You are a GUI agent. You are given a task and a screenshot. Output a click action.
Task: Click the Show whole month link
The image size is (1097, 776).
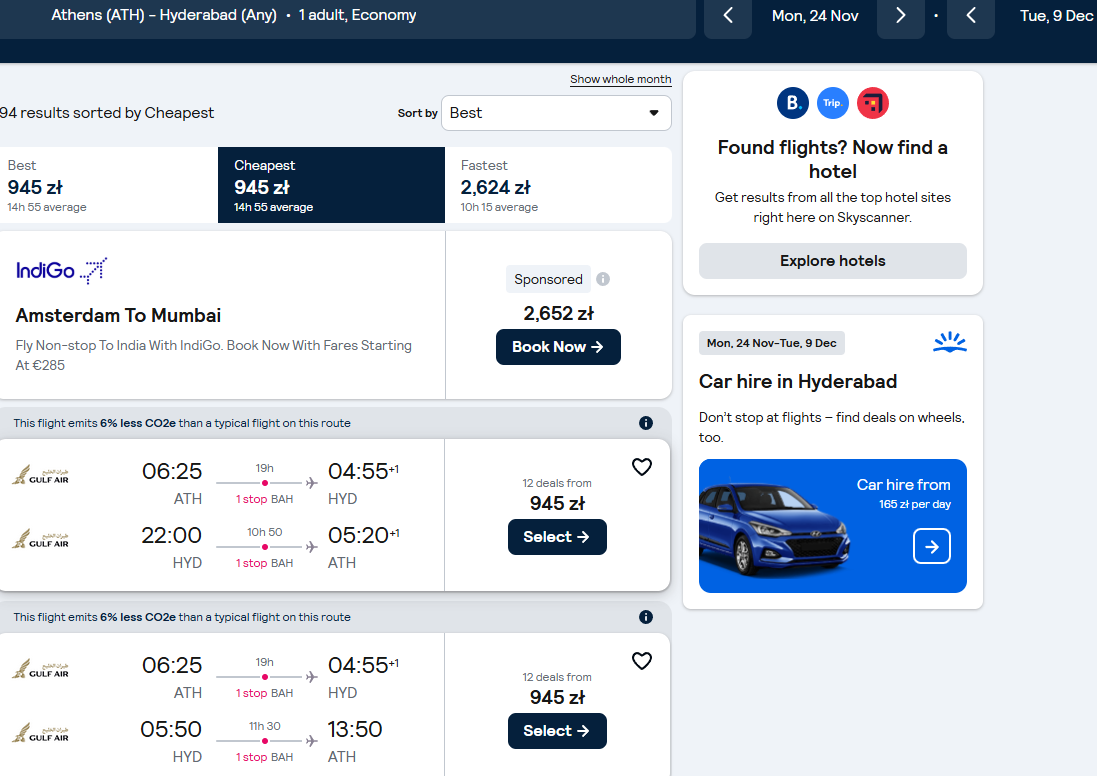(x=621, y=79)
